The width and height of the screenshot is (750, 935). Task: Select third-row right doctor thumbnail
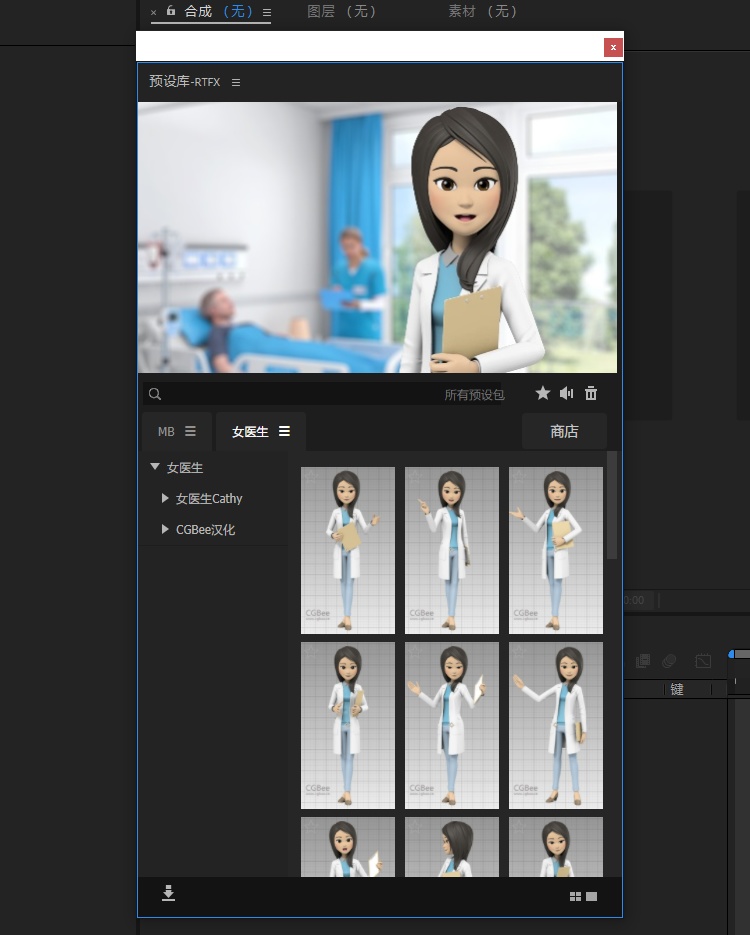[x=556, y=847]
